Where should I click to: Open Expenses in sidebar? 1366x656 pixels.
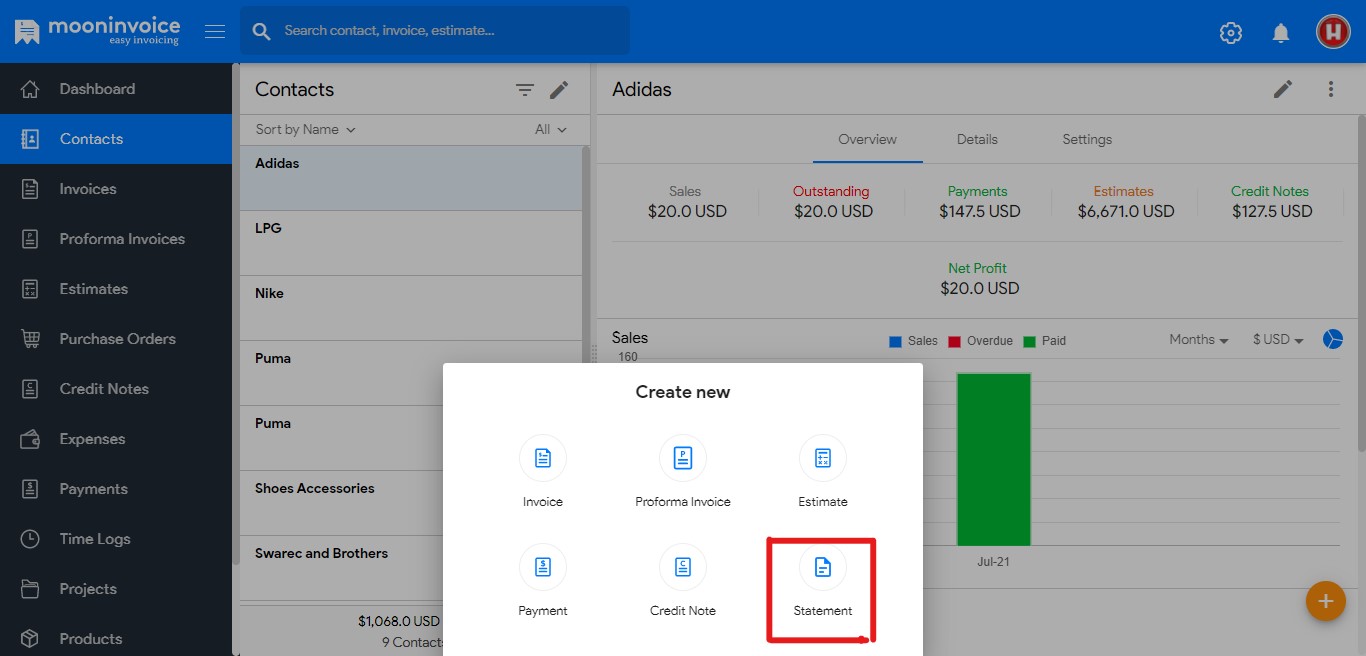[x=116, y=439]
